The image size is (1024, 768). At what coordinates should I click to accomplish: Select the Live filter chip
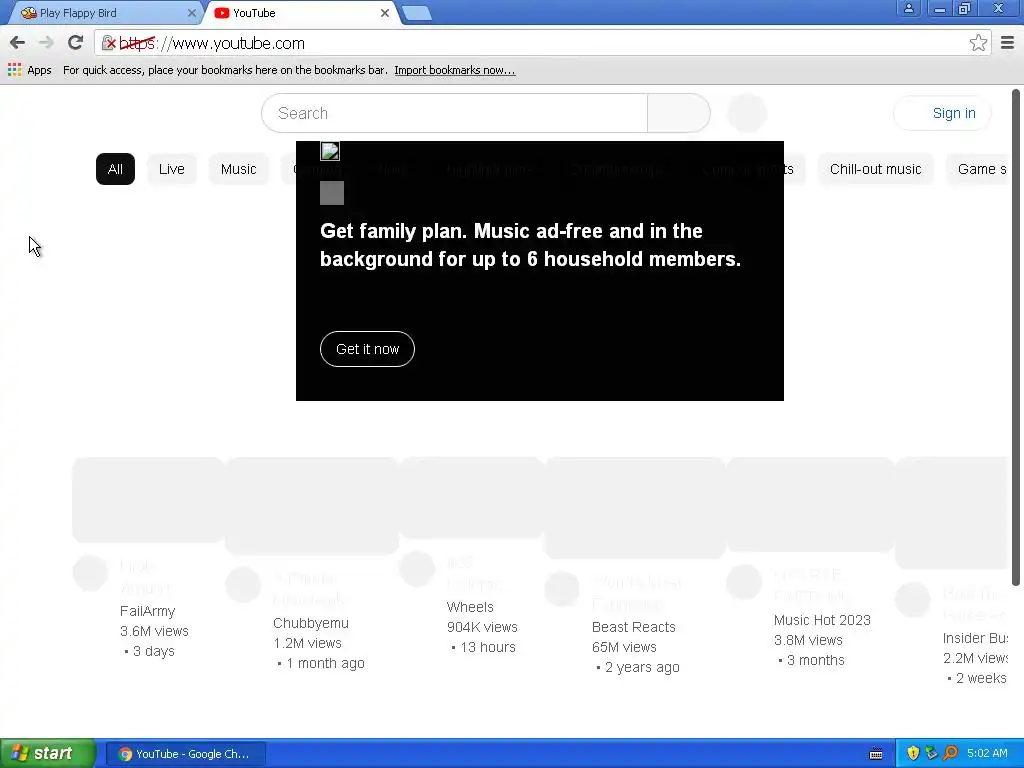coord(172,169)
